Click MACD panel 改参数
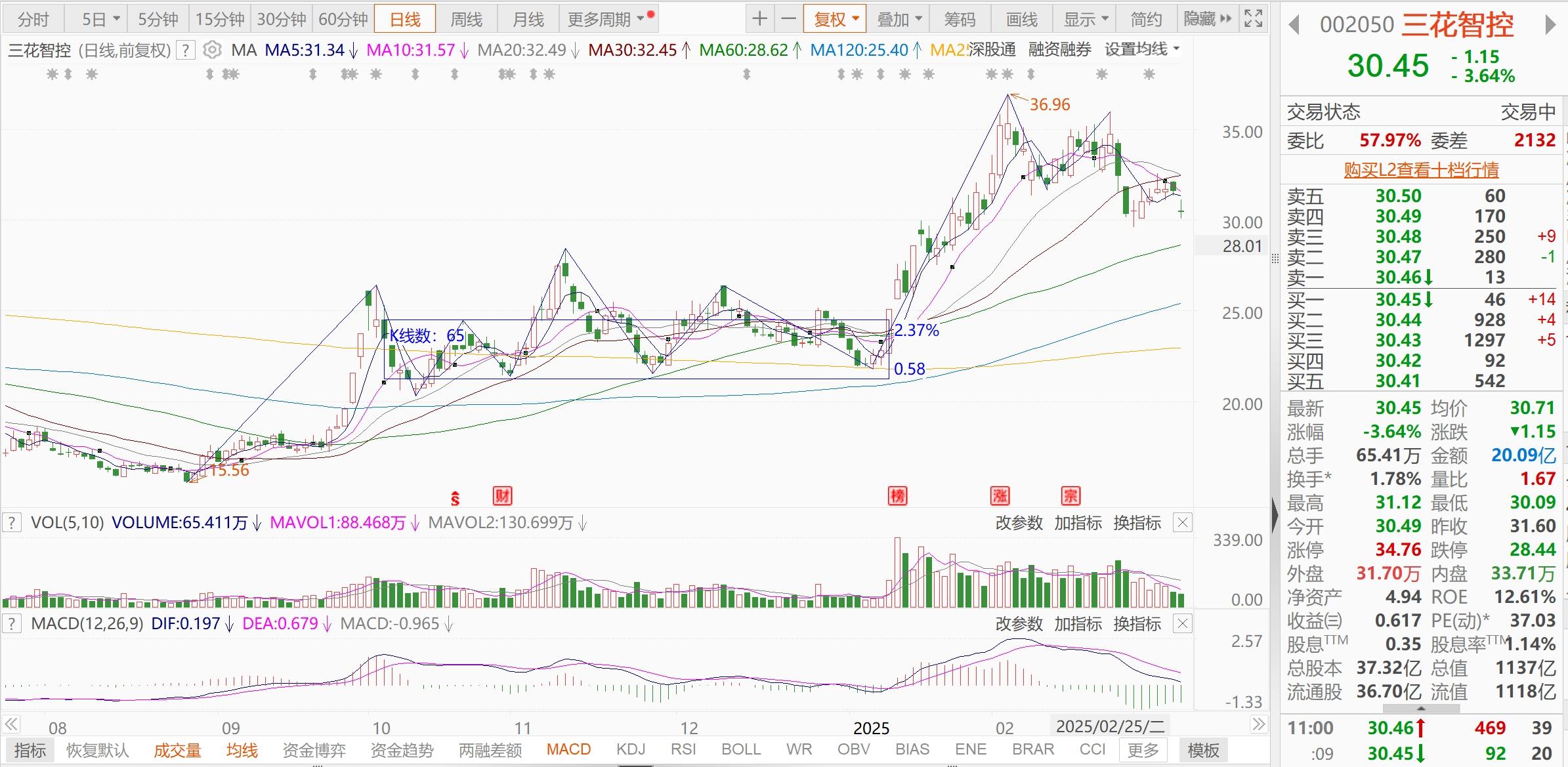Screen dimensions: 1568x767 click(1019, 623)
